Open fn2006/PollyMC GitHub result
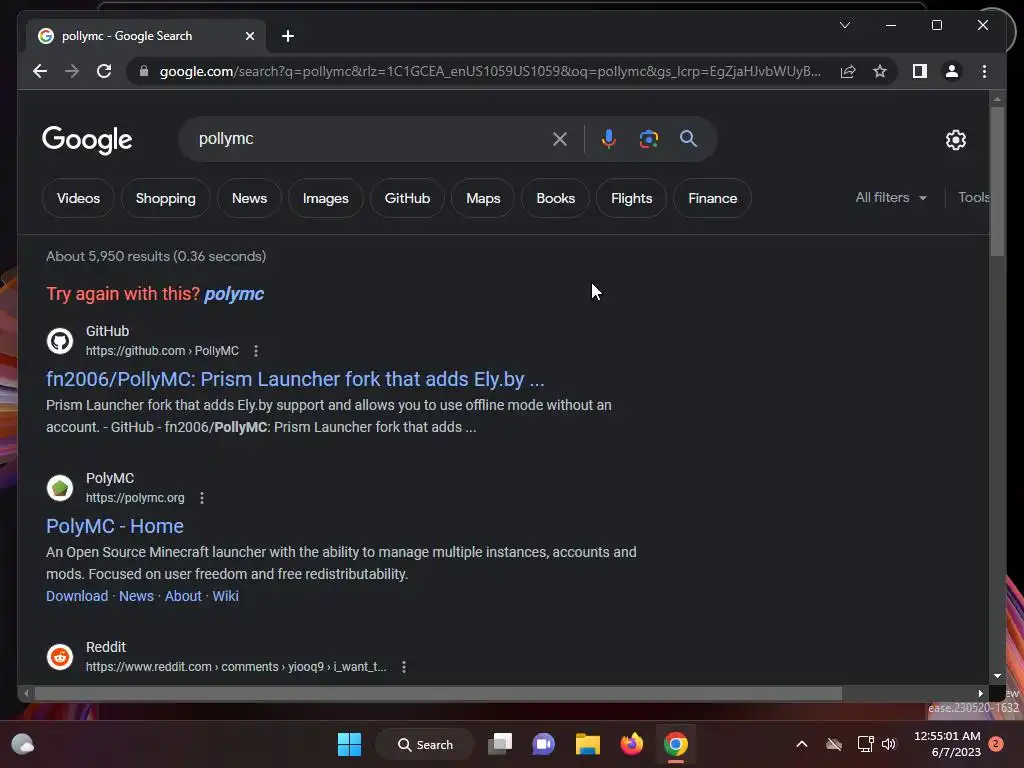1024x768 pixels. pos(295,379)
